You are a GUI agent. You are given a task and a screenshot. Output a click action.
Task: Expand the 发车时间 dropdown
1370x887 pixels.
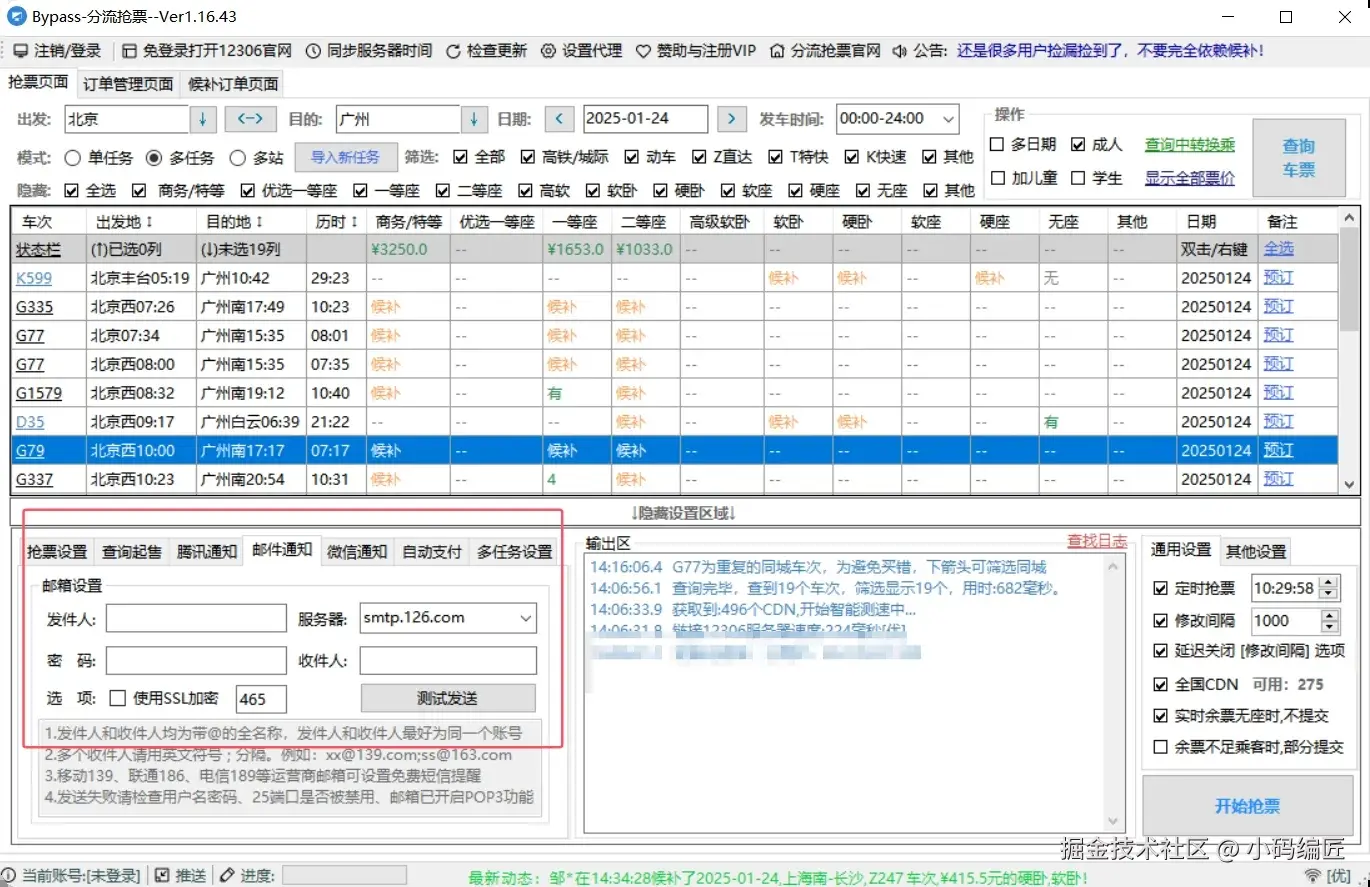tap(947, 119)
